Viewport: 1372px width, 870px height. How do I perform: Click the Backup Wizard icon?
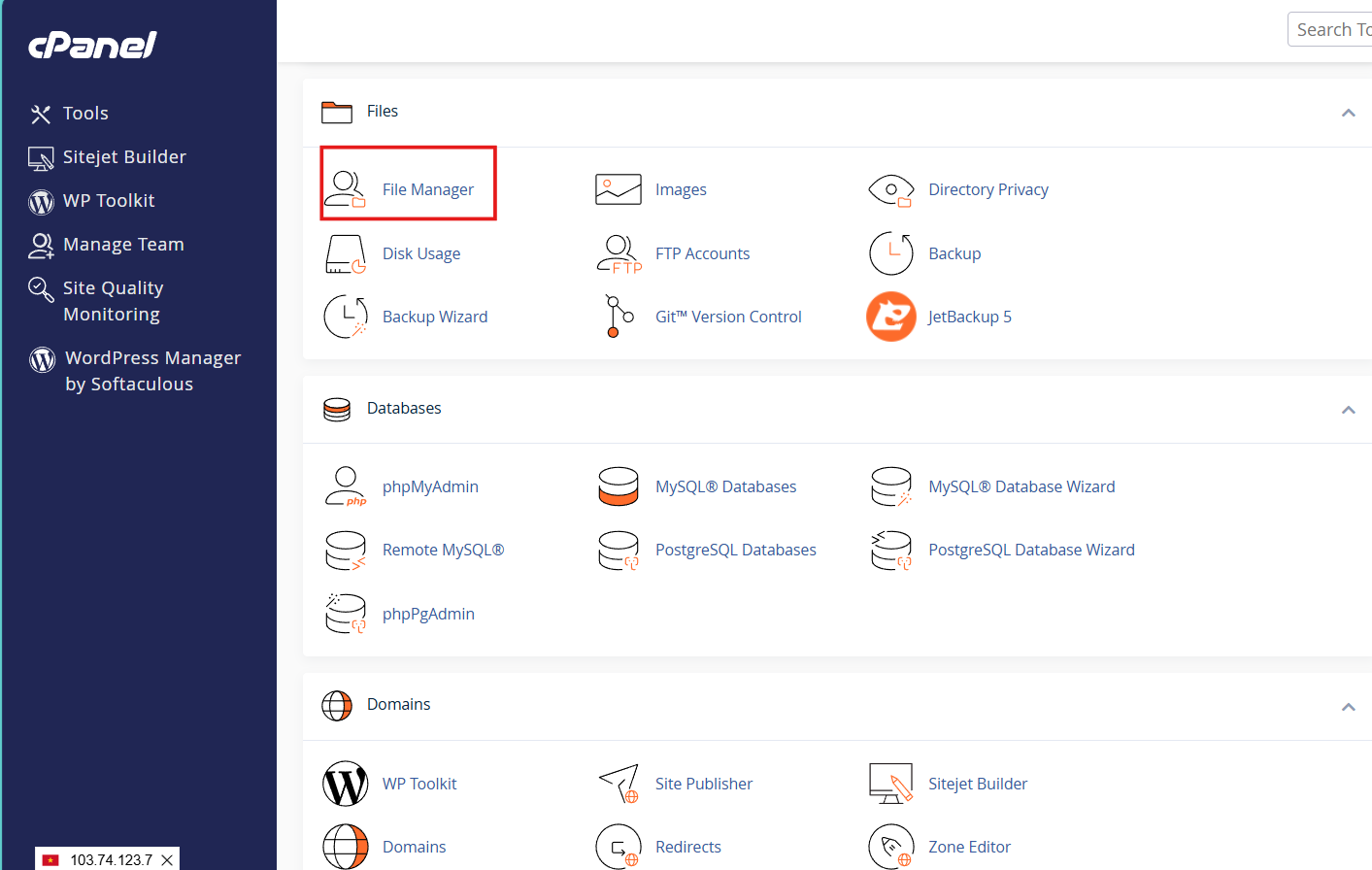[346, 317]
